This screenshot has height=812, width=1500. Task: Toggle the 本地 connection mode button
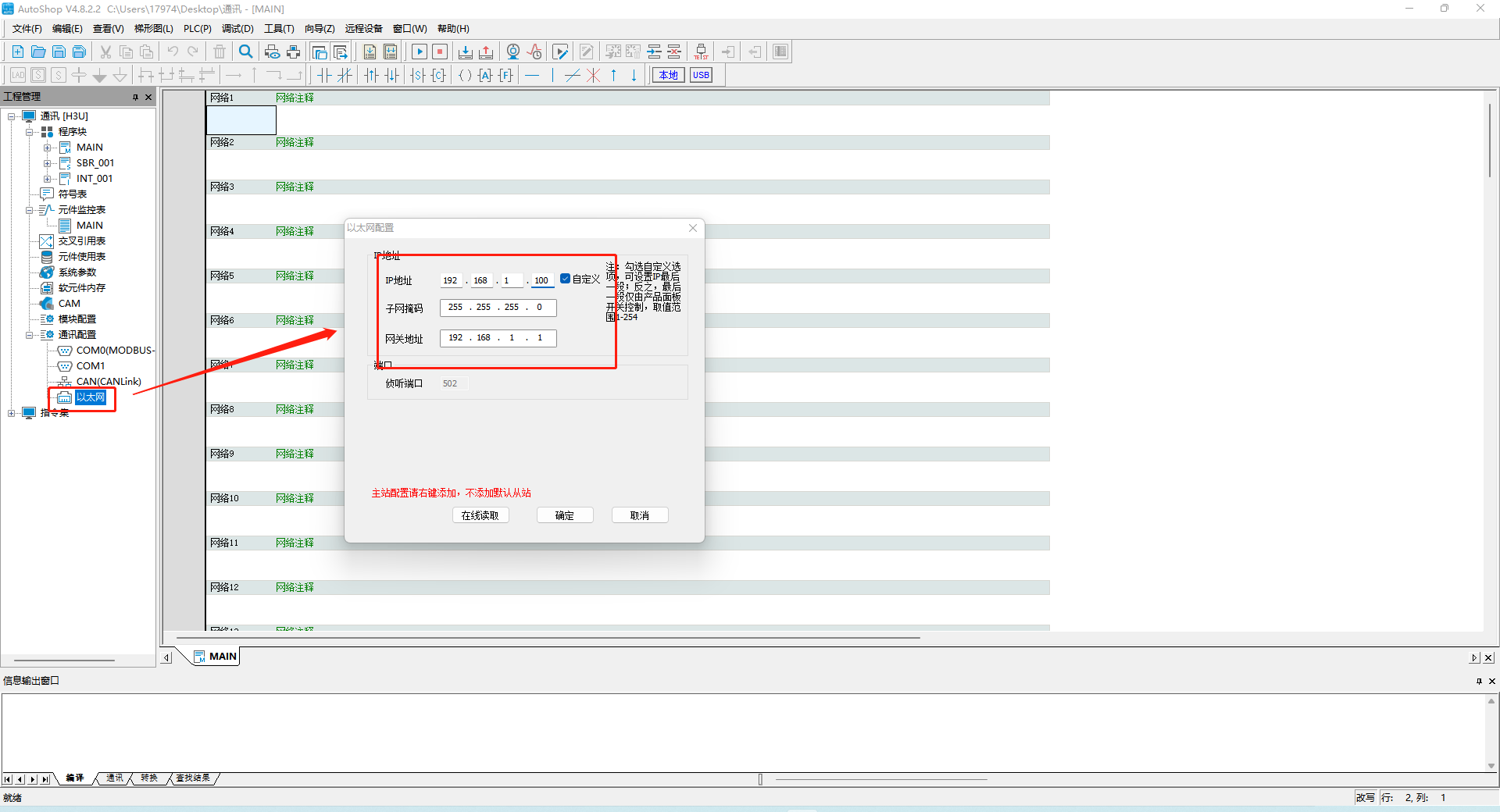[x=668, y=75]
